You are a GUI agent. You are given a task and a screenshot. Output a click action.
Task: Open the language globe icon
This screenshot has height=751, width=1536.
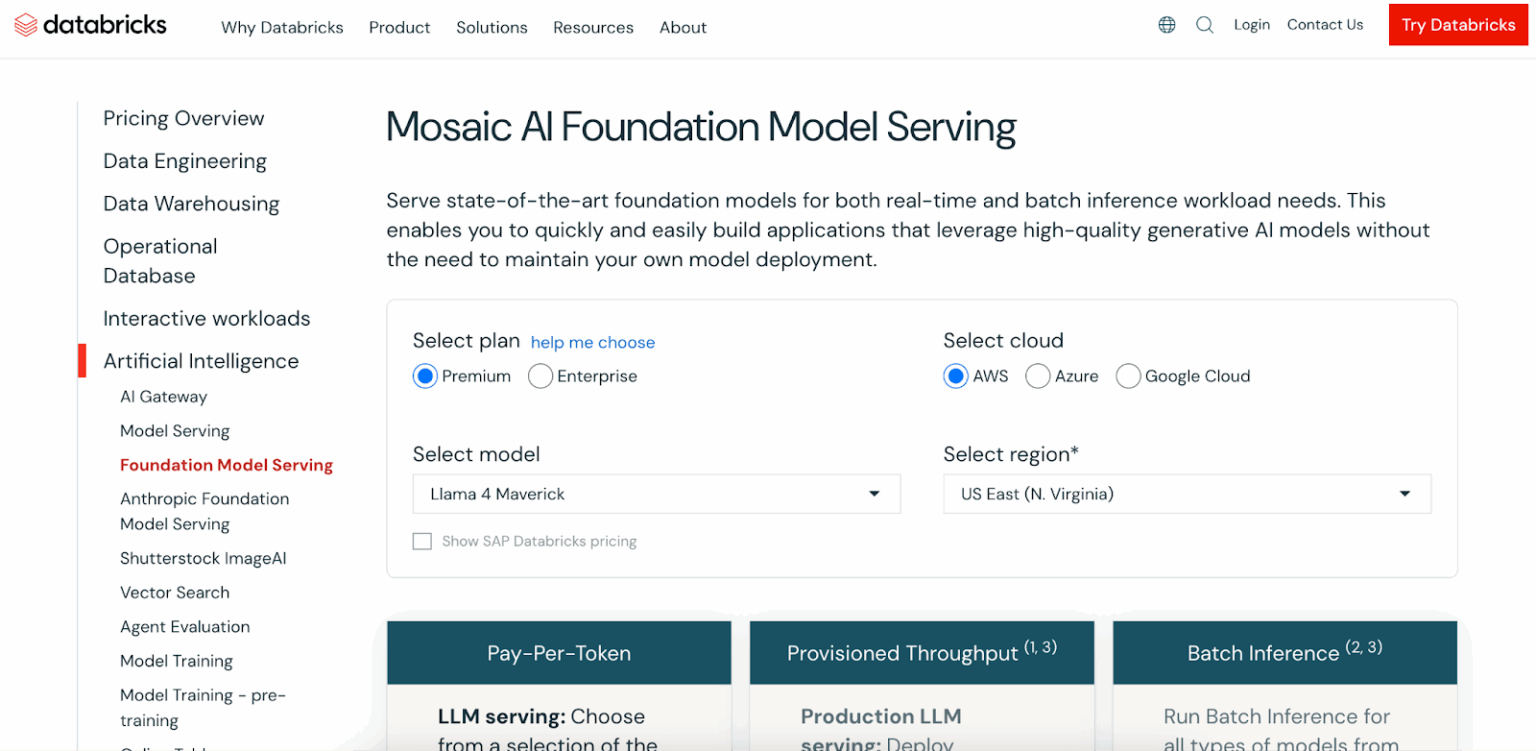tap(1167, 24)
